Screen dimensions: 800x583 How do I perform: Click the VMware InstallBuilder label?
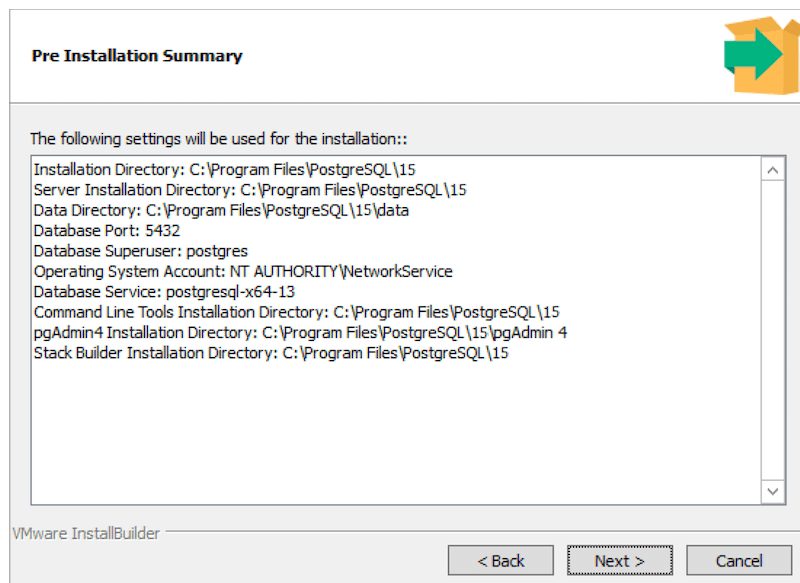[85, 534]
